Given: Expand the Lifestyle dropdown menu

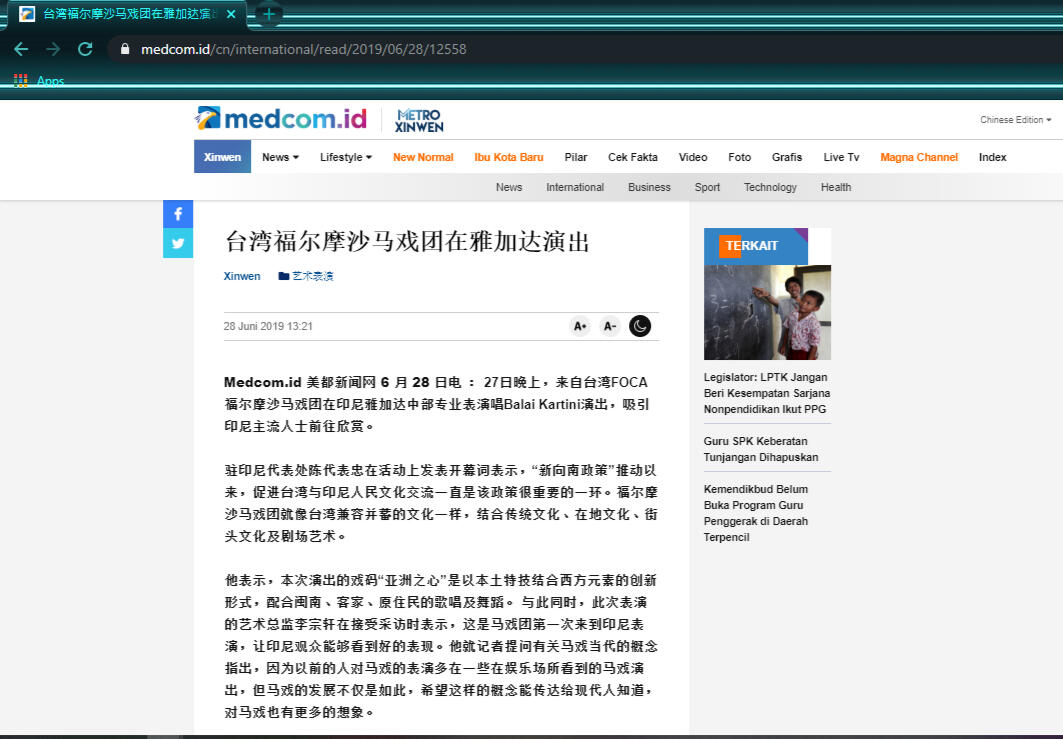Looking at the screenshot, I should coord(346,157).
